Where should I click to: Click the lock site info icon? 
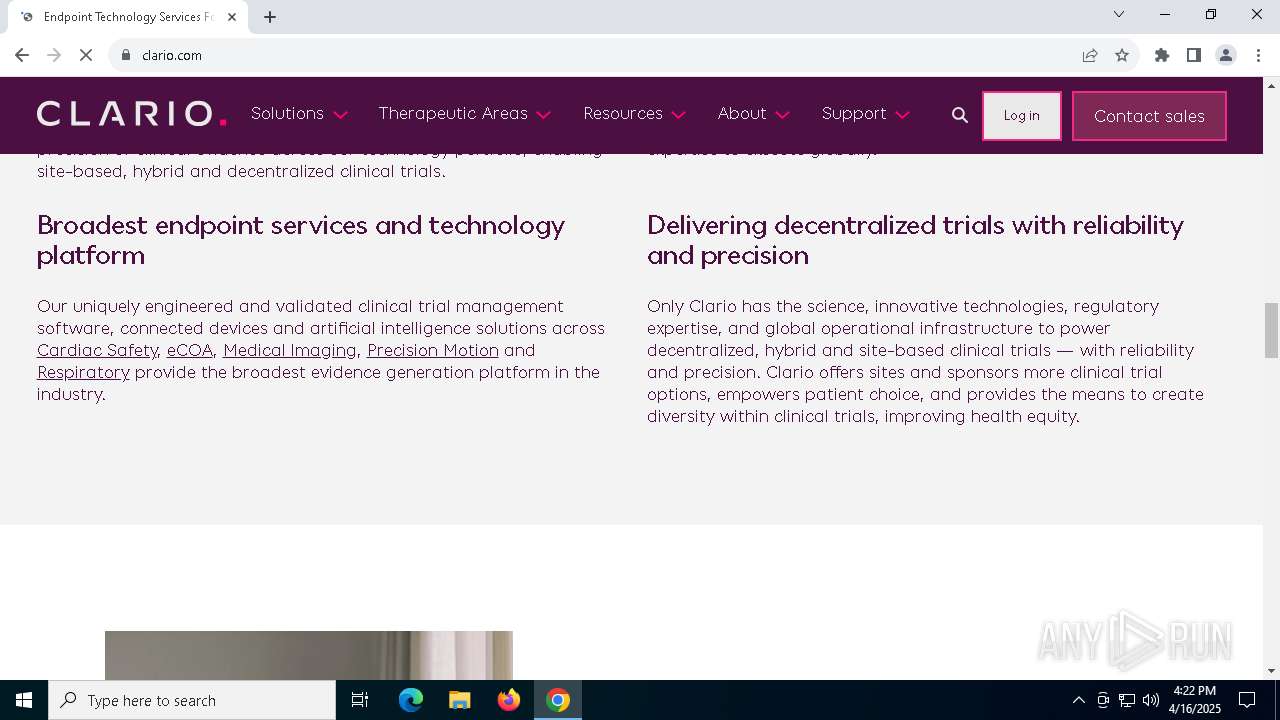pos(126,55)
